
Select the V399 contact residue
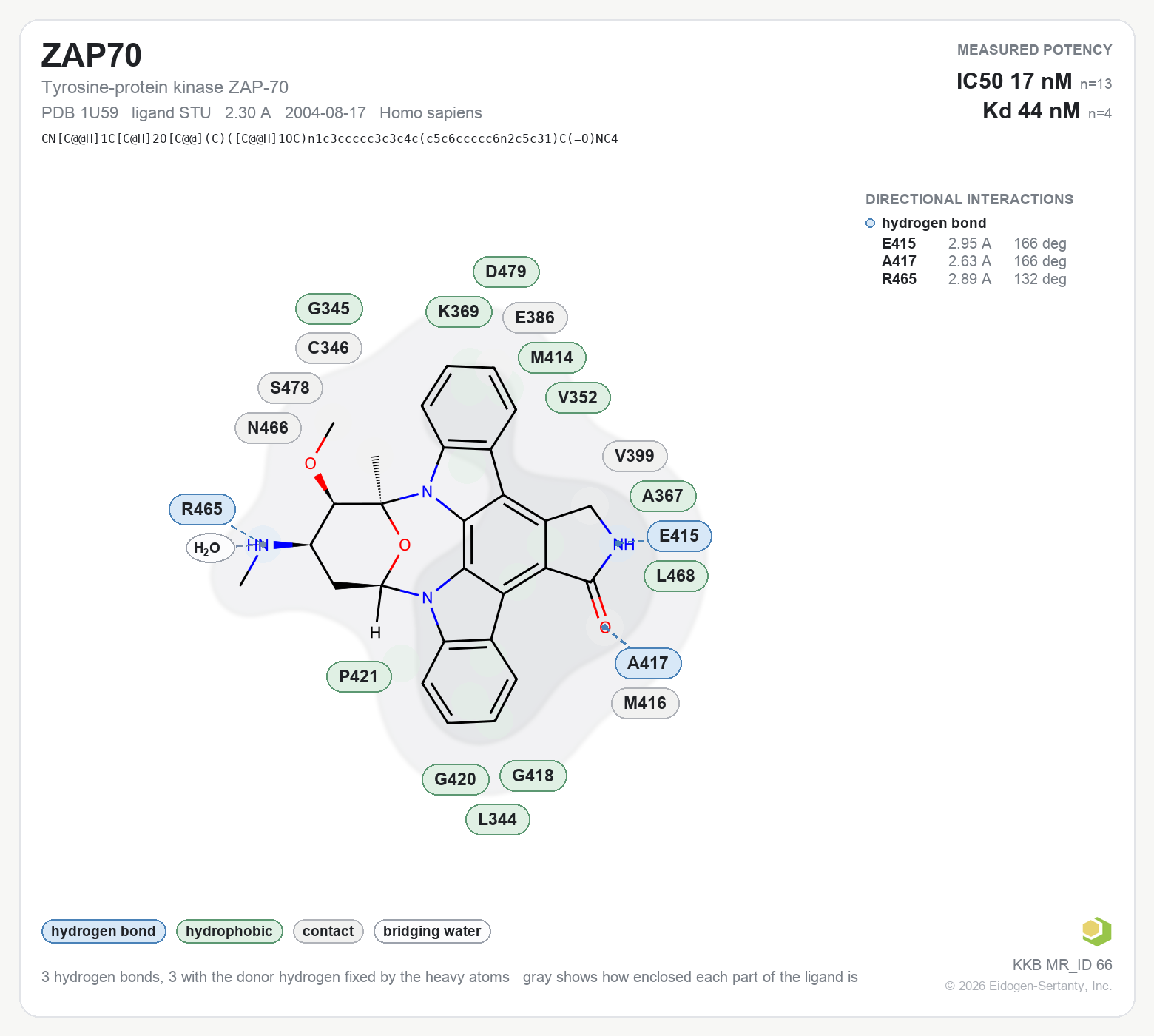[x=635, y=456]
